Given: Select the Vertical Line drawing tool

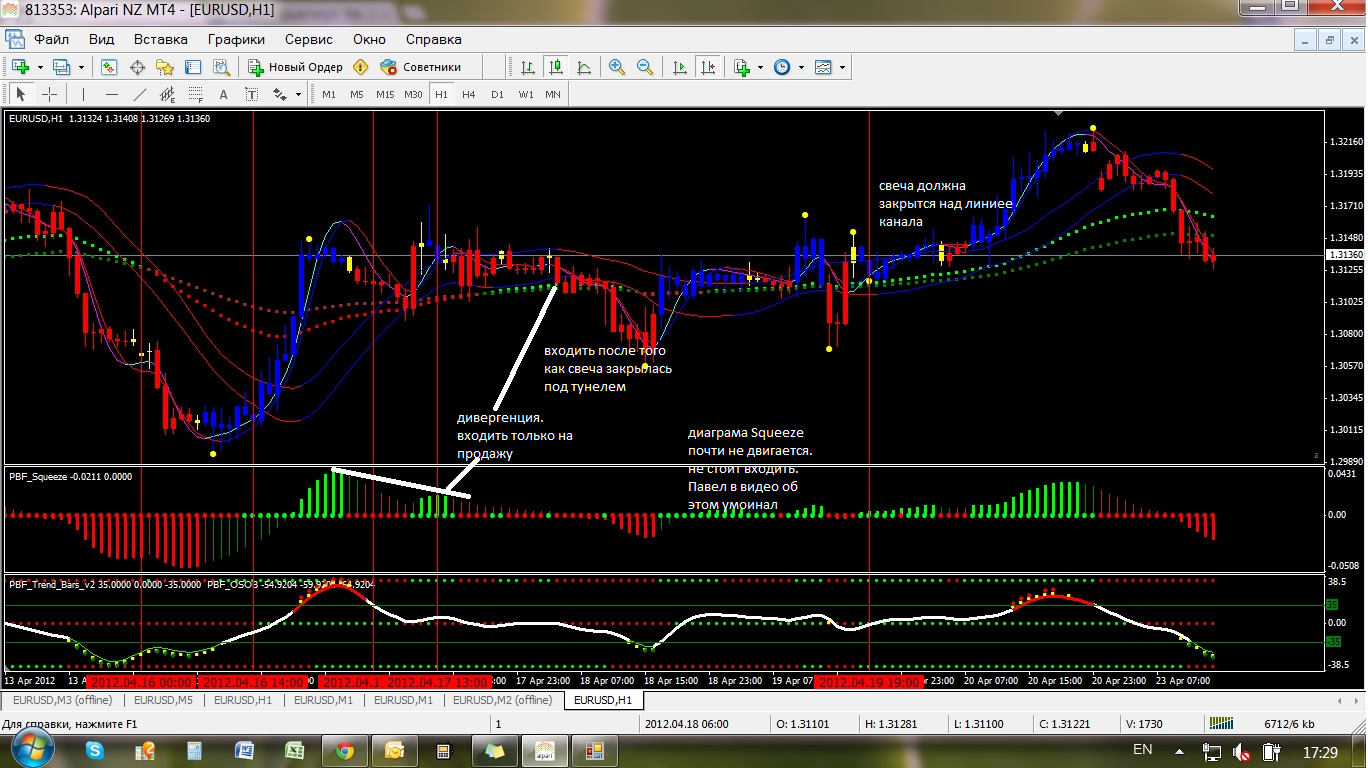Looking at the screenshot, I should [x=83, y=94].
